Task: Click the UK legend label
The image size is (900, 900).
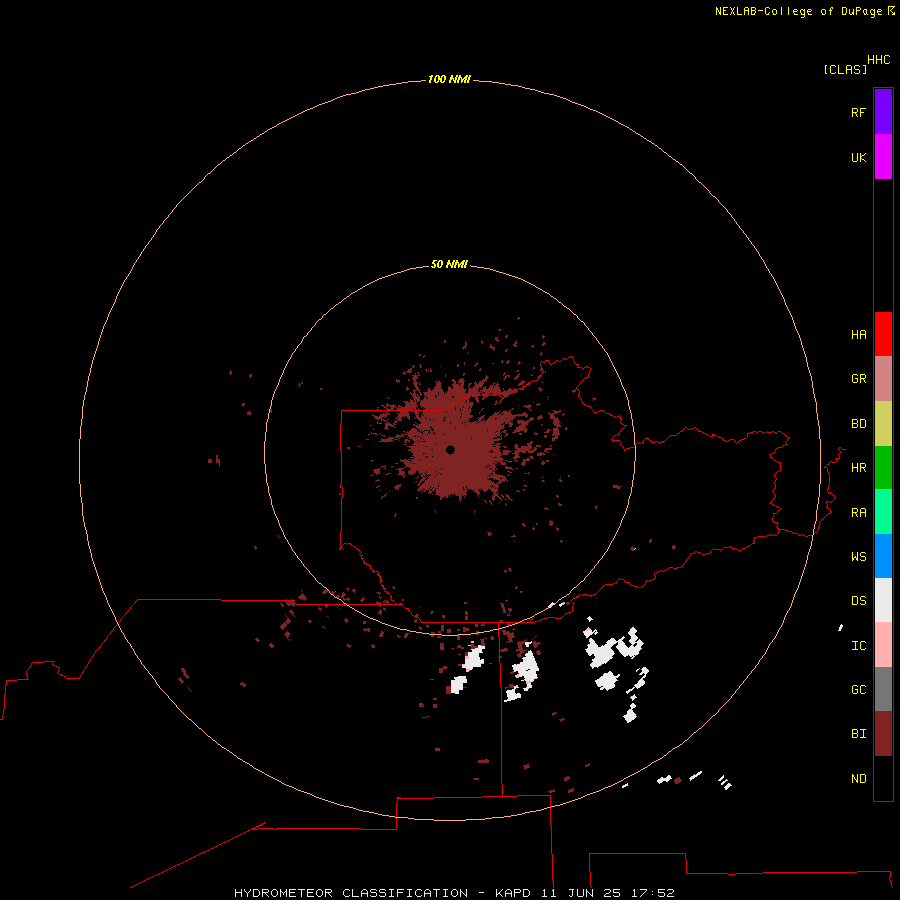Action: (x=858, y=157)
